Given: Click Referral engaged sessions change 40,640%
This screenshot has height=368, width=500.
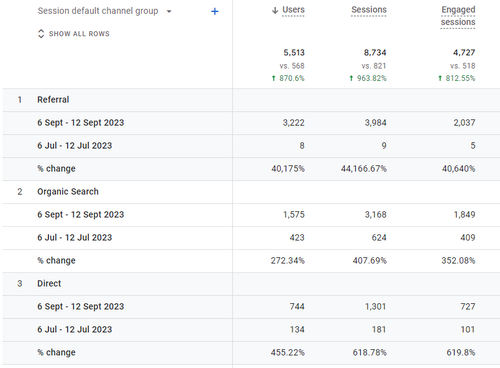Looking at the screenshot, I should pos(459,169).
